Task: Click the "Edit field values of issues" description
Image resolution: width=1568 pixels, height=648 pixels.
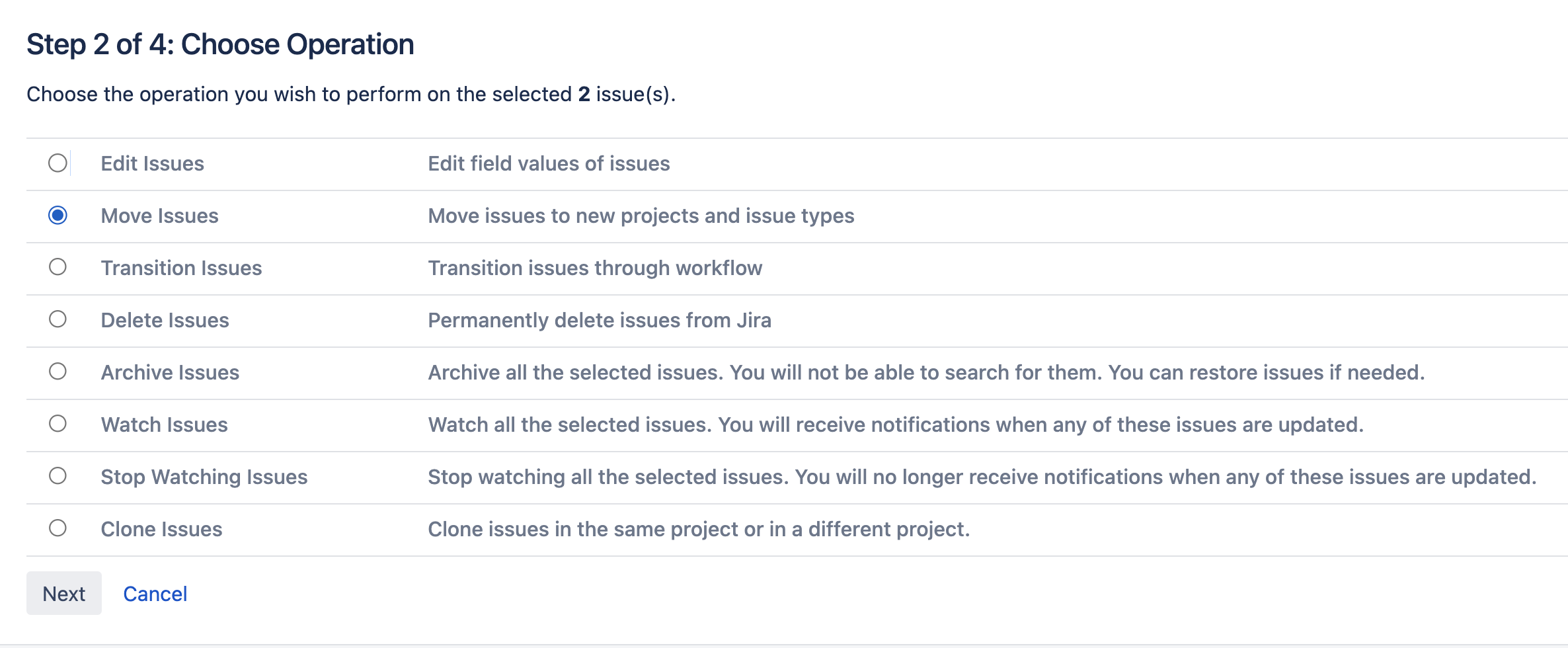Action: click(x=549, y=164)
